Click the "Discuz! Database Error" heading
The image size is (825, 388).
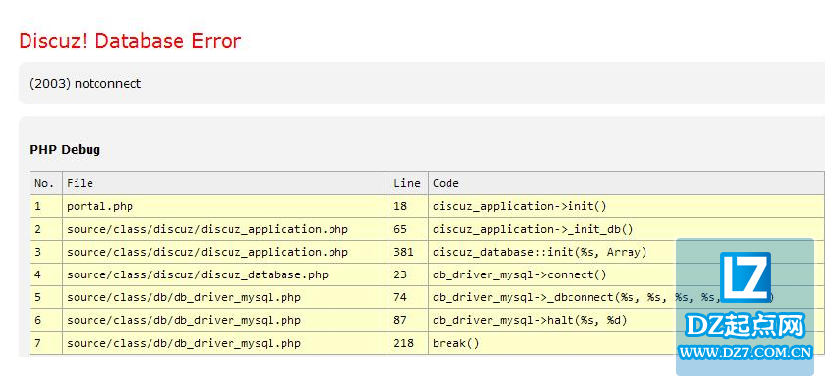(130, 41)
